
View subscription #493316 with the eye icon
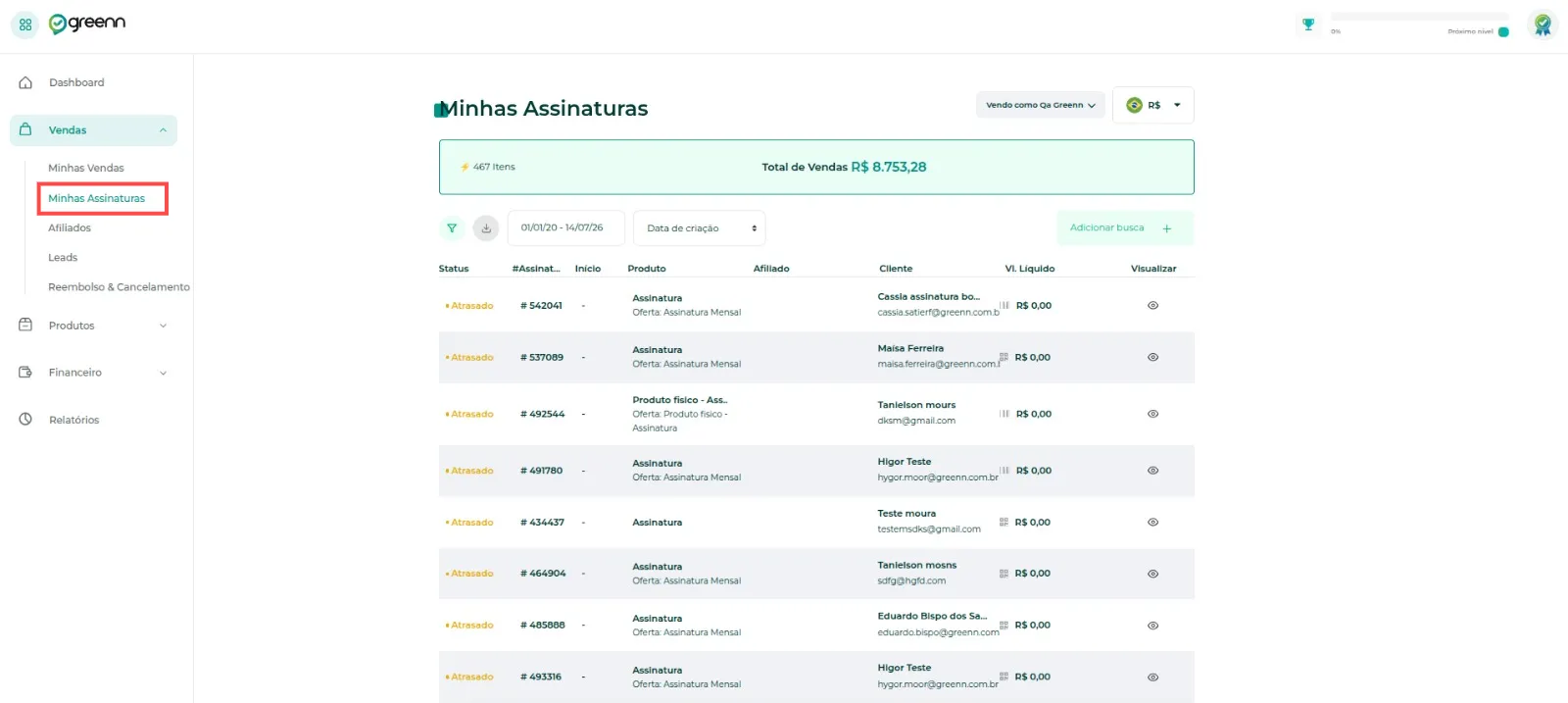(x=1152, y=678)
